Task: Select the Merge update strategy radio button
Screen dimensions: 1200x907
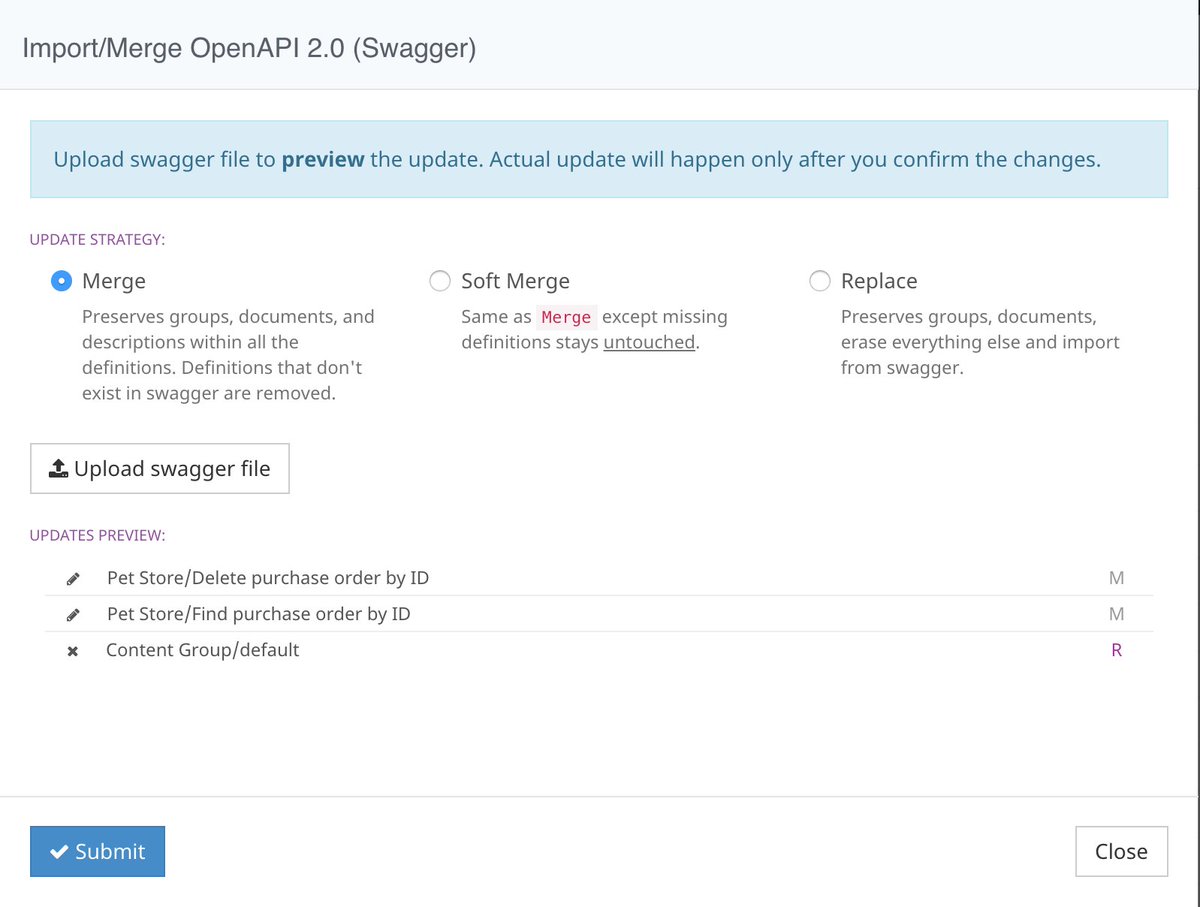Action: [x=62, y=281]
